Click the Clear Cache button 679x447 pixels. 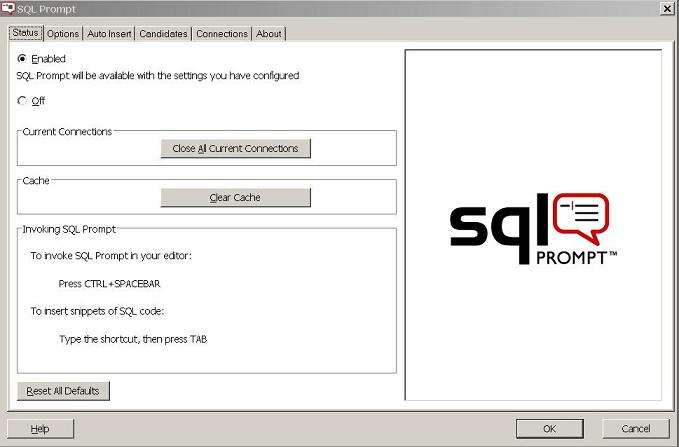(236, 198)
